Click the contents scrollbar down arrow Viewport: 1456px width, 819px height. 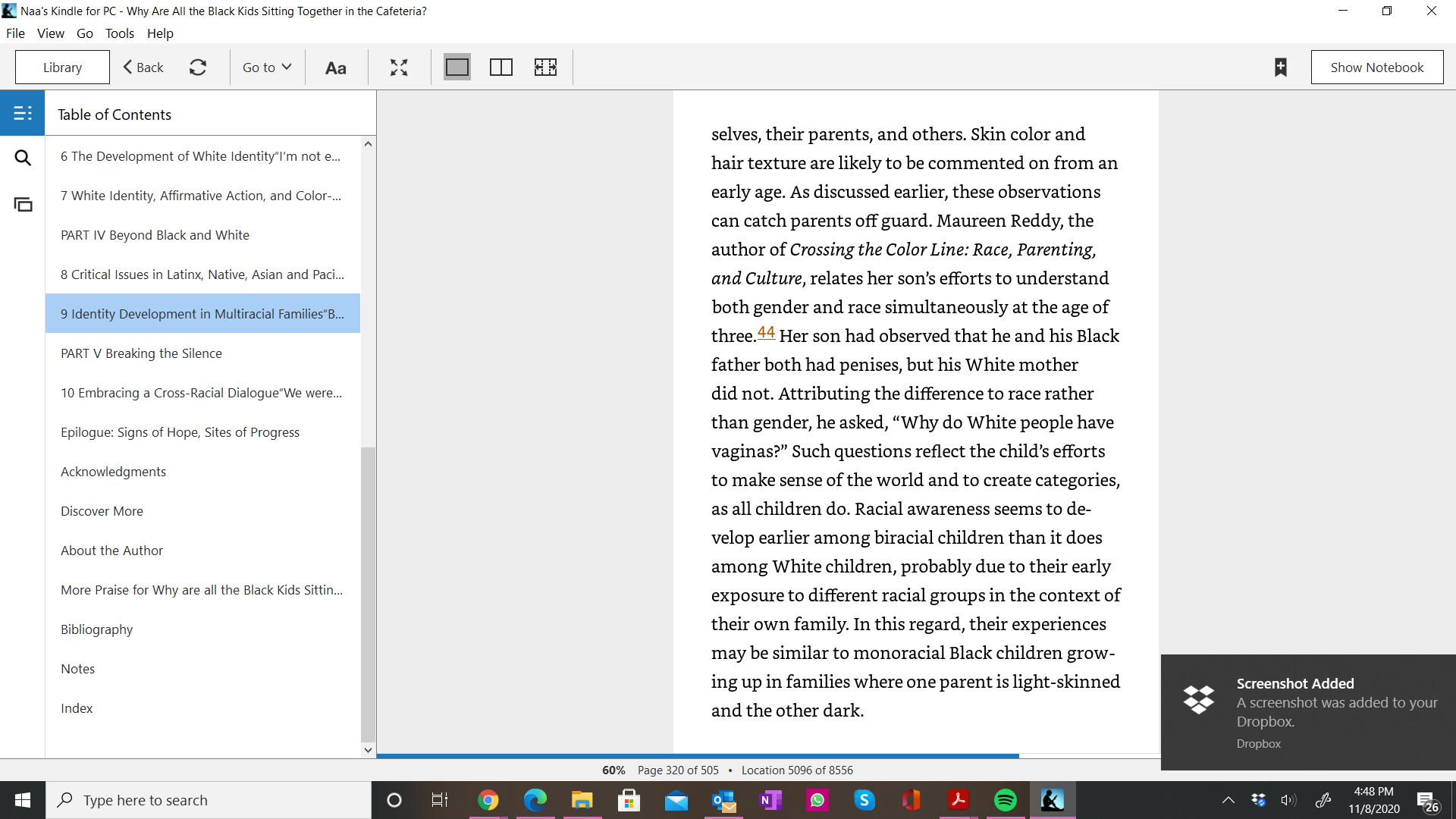(368, 750)
